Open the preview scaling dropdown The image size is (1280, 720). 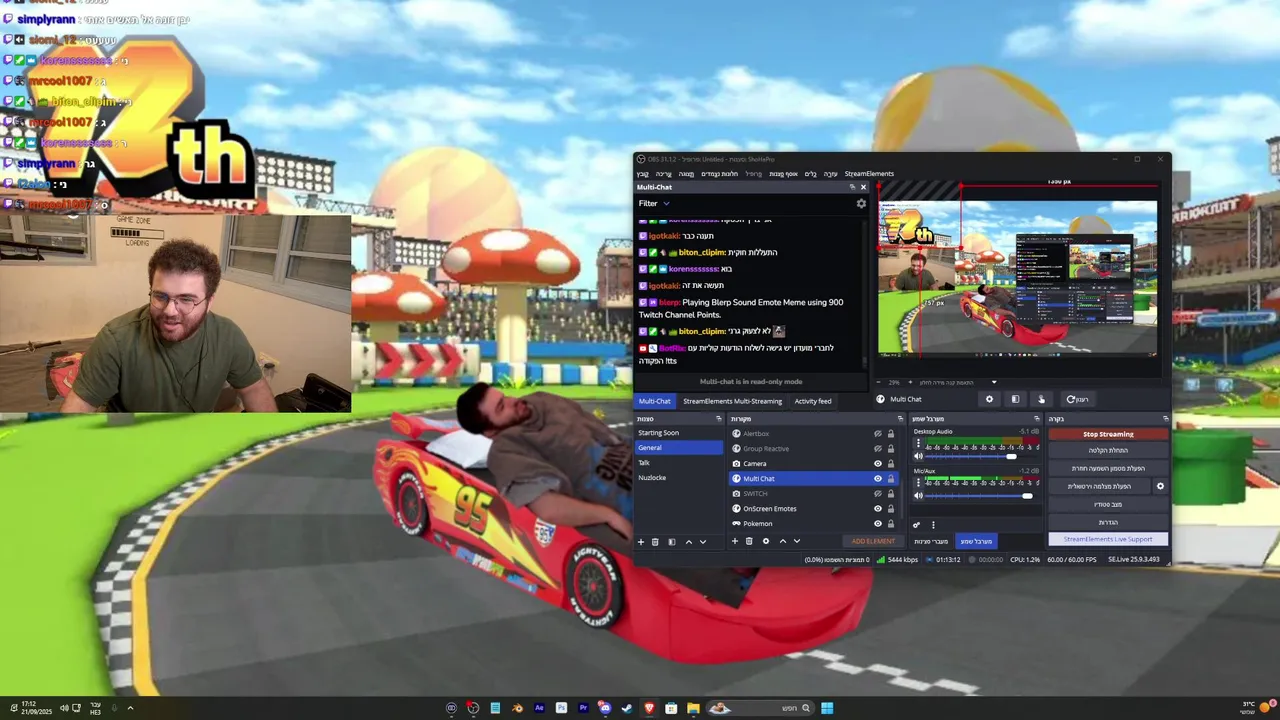[993, 382]
